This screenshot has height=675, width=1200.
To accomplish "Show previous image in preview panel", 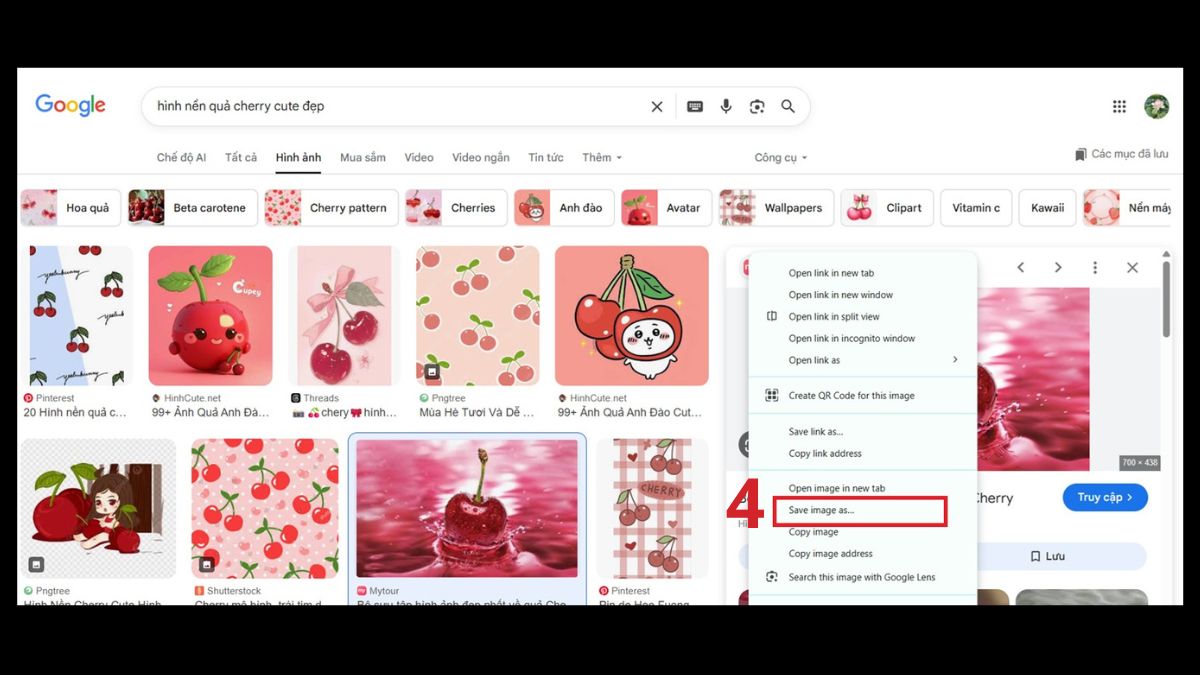I will tap(1021, 268).
